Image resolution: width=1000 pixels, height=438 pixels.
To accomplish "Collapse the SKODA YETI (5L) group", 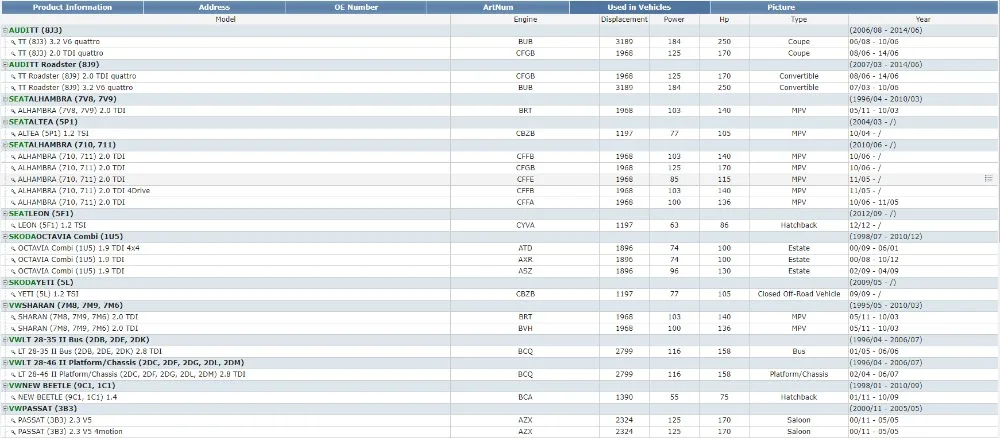I will click(5, 282).
